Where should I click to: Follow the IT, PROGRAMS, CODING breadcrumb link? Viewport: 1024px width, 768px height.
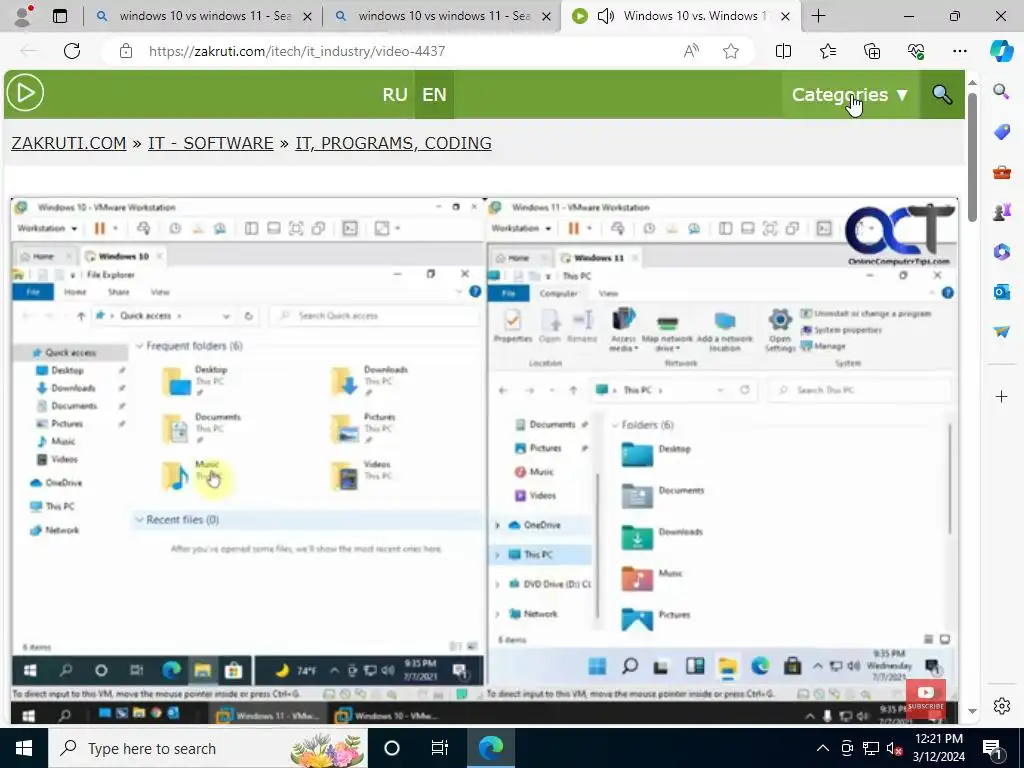[x=393, y=143]
